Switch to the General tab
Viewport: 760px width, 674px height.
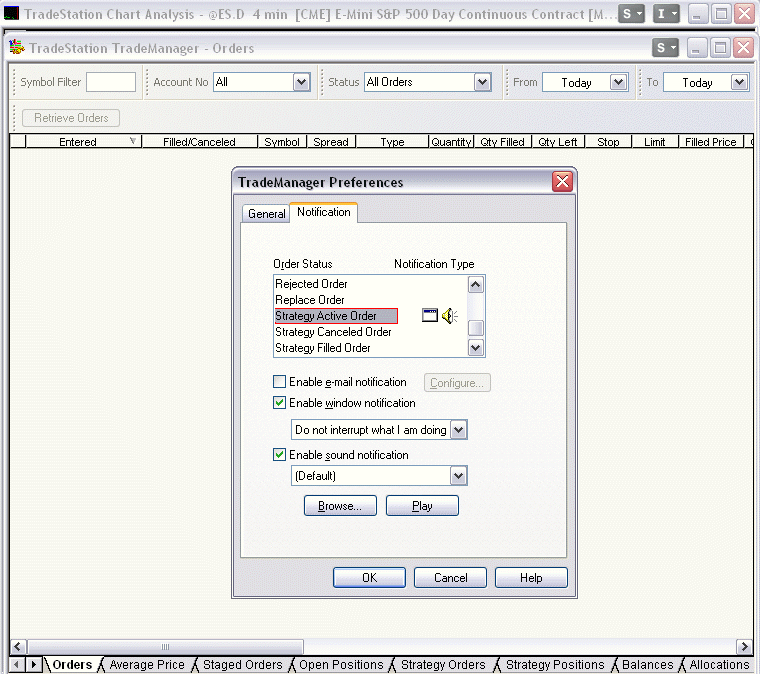[x=266, y=214]
